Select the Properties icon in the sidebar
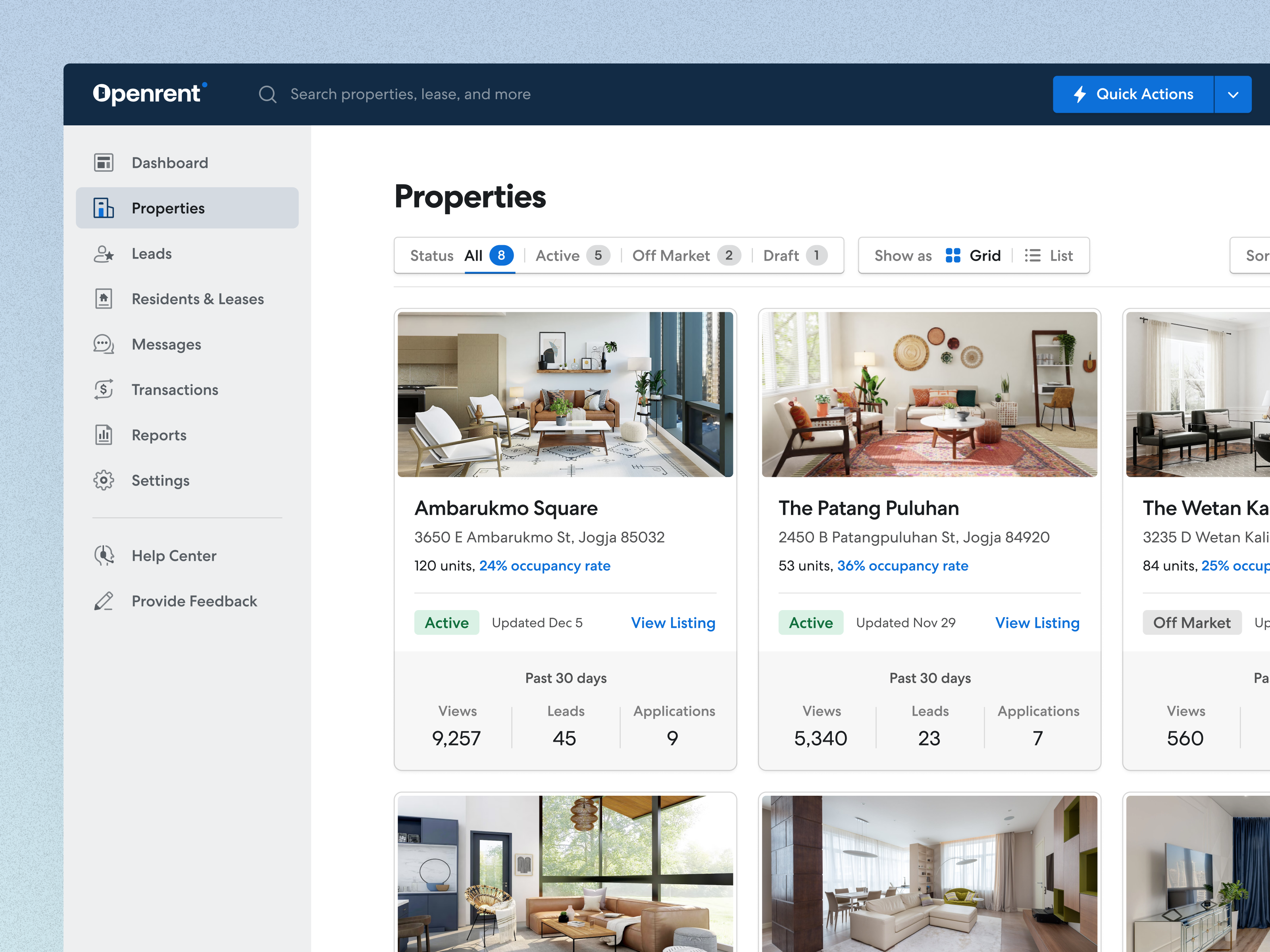 pyautogui.click(x=104, y=208)
